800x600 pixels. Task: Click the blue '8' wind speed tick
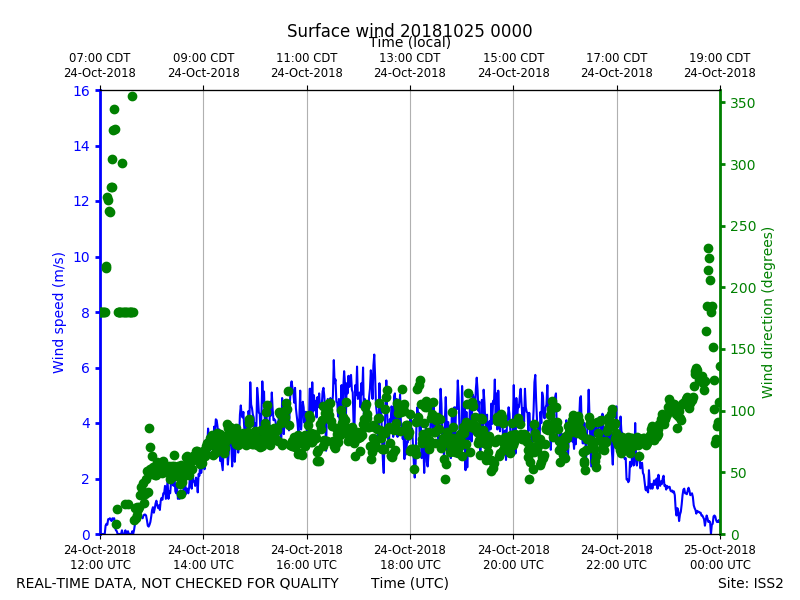pyautogui.click(x=85, y=313)
